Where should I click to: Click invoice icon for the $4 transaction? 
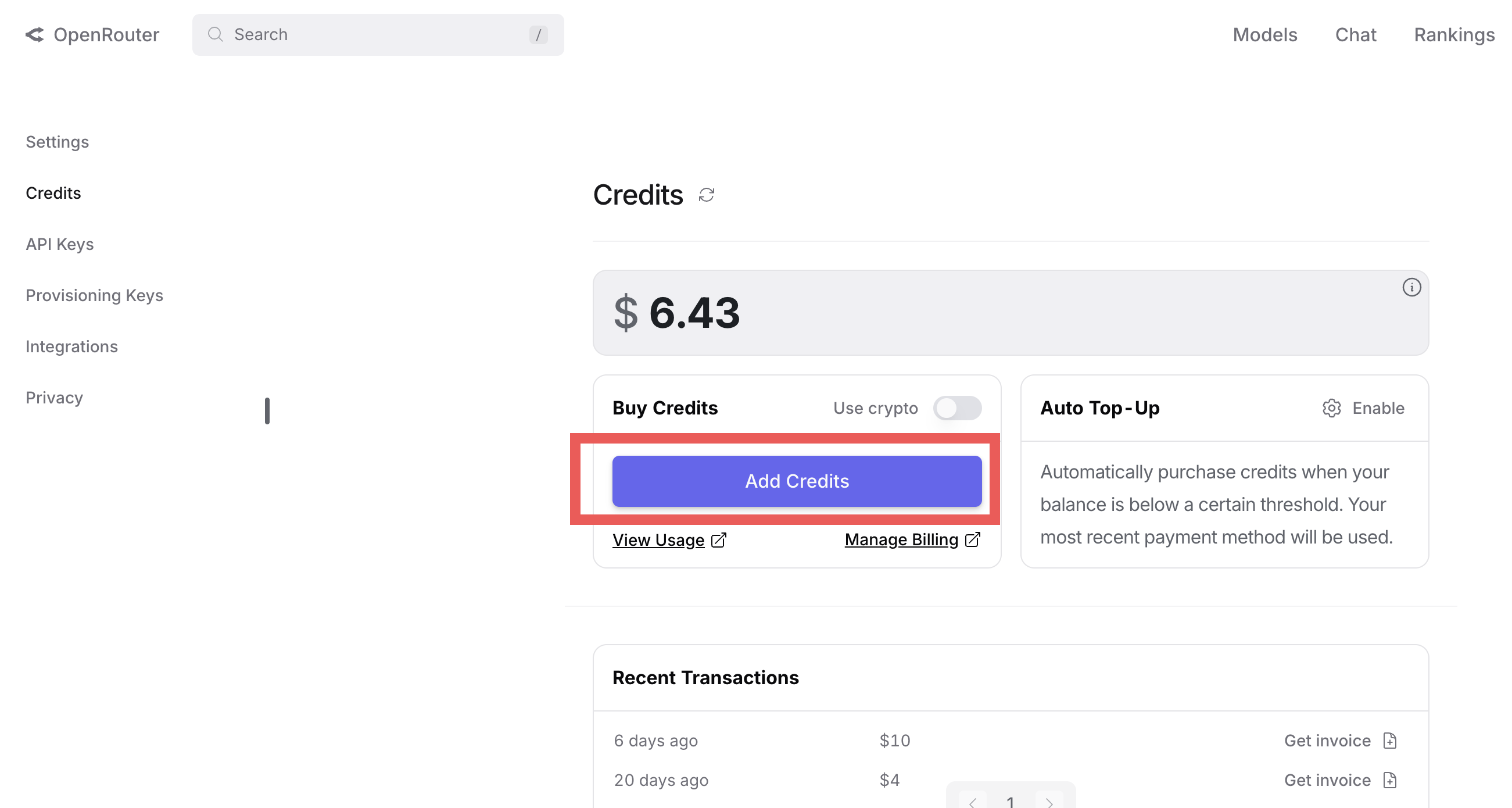[x=1389, y=780]
